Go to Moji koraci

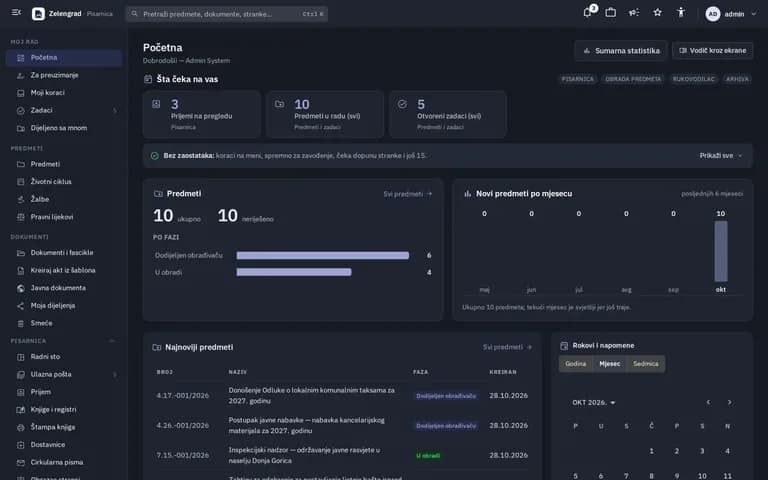pyautogui.click(x=64, y=93)
